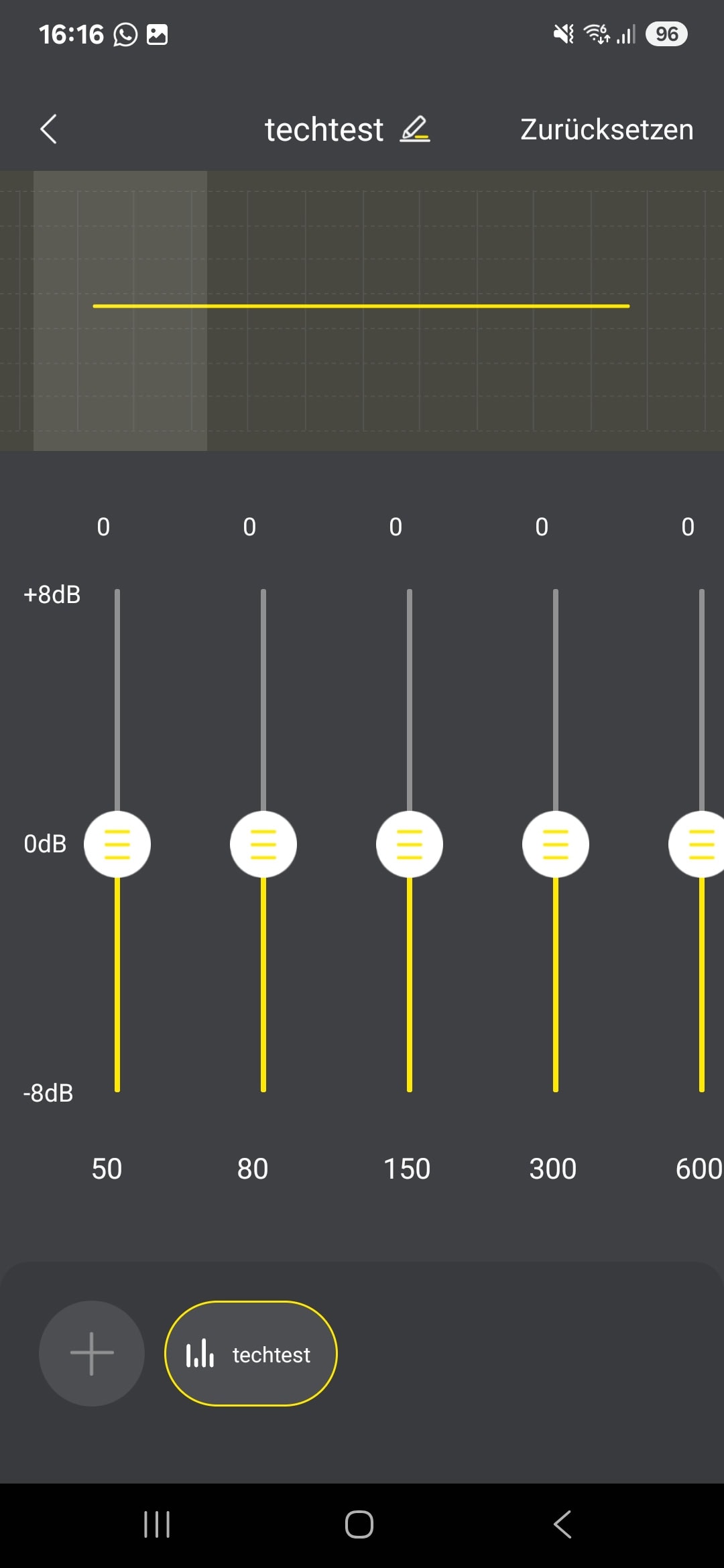Tap the back arrow in the header

click(x=48, y=129)
